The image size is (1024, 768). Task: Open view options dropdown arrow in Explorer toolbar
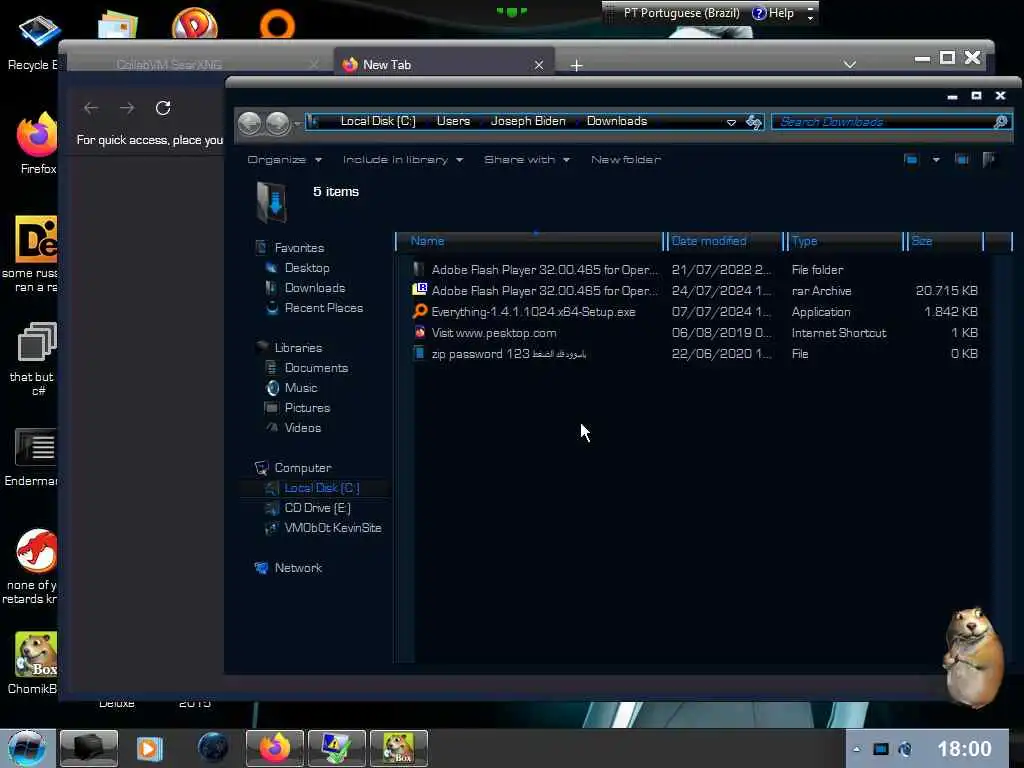pyautogui.click(x=936, y=159)
